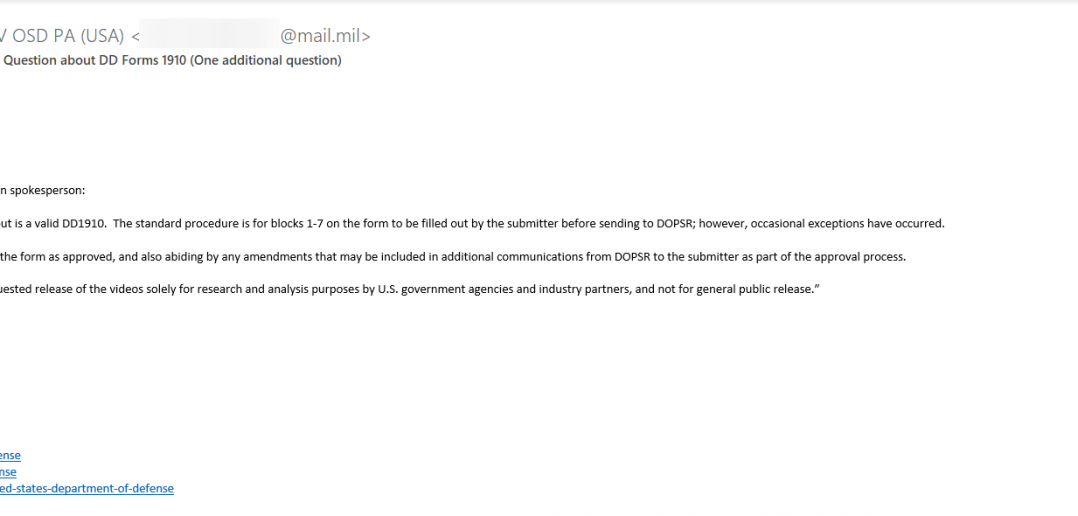Click the @mail.mil sender address
The image size is (1078, 516).
pyautogui.click(x=324, y=36)
